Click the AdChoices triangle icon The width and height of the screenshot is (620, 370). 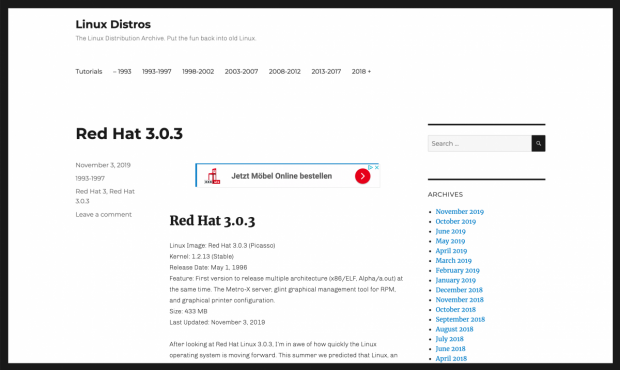pos(370,167)
